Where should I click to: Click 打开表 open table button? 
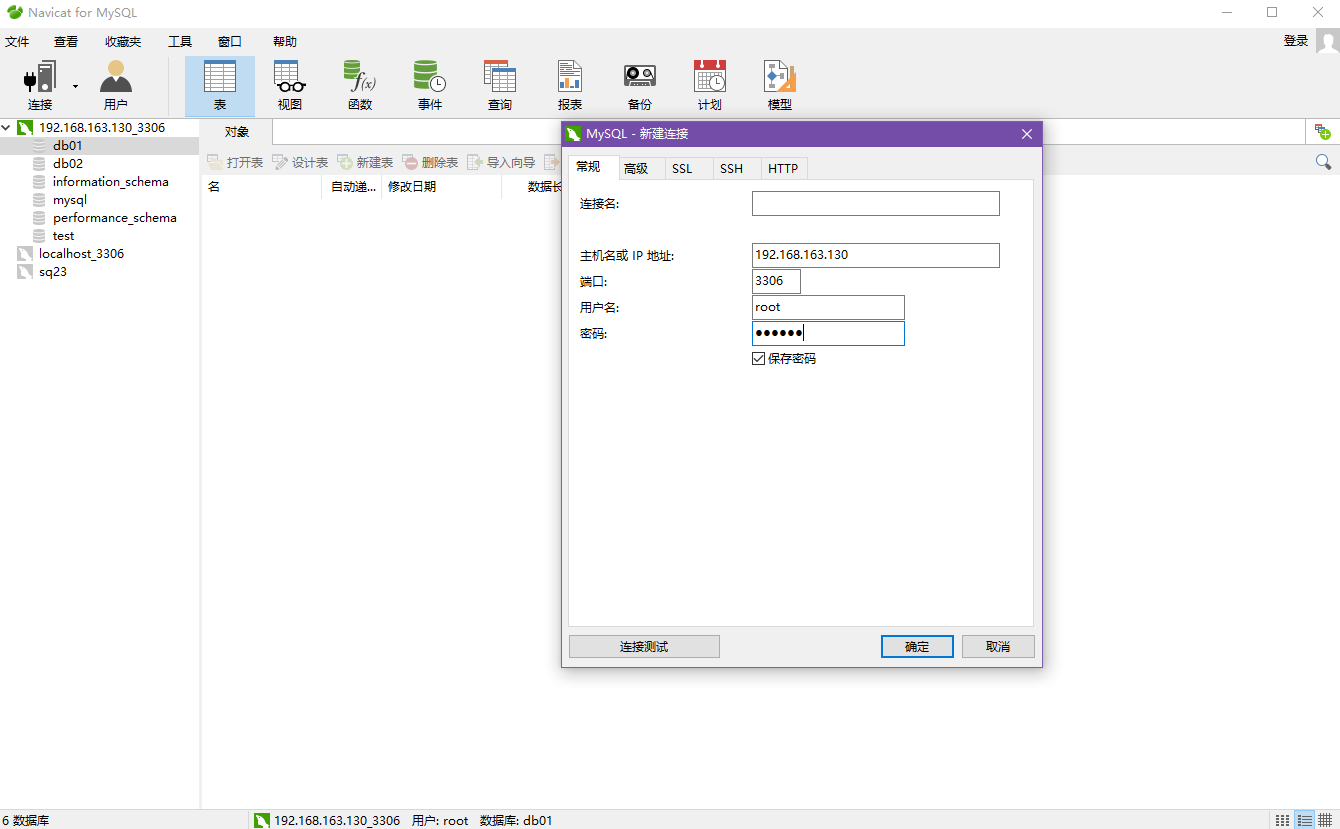point(235,162)
